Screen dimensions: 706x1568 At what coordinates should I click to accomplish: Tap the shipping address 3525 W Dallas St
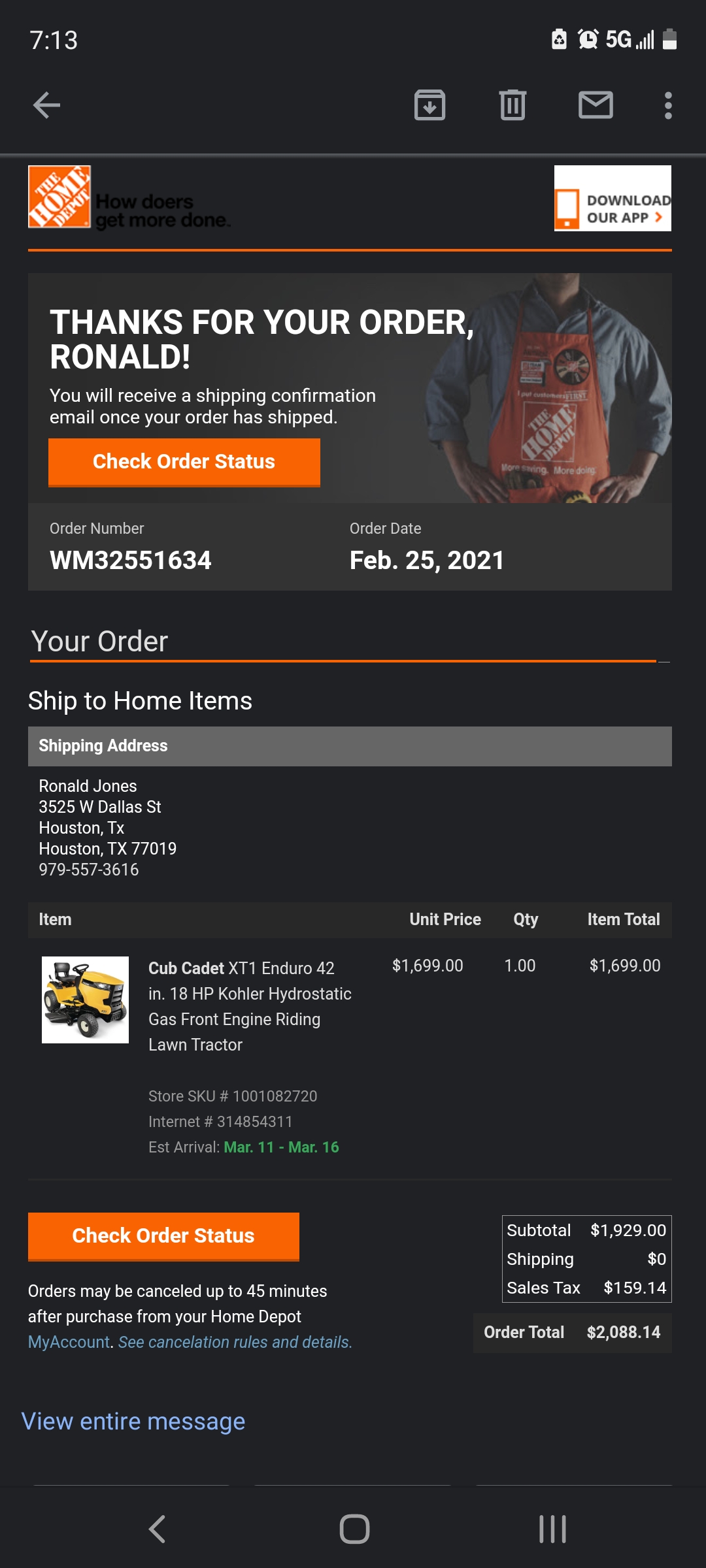pos(100,807)
